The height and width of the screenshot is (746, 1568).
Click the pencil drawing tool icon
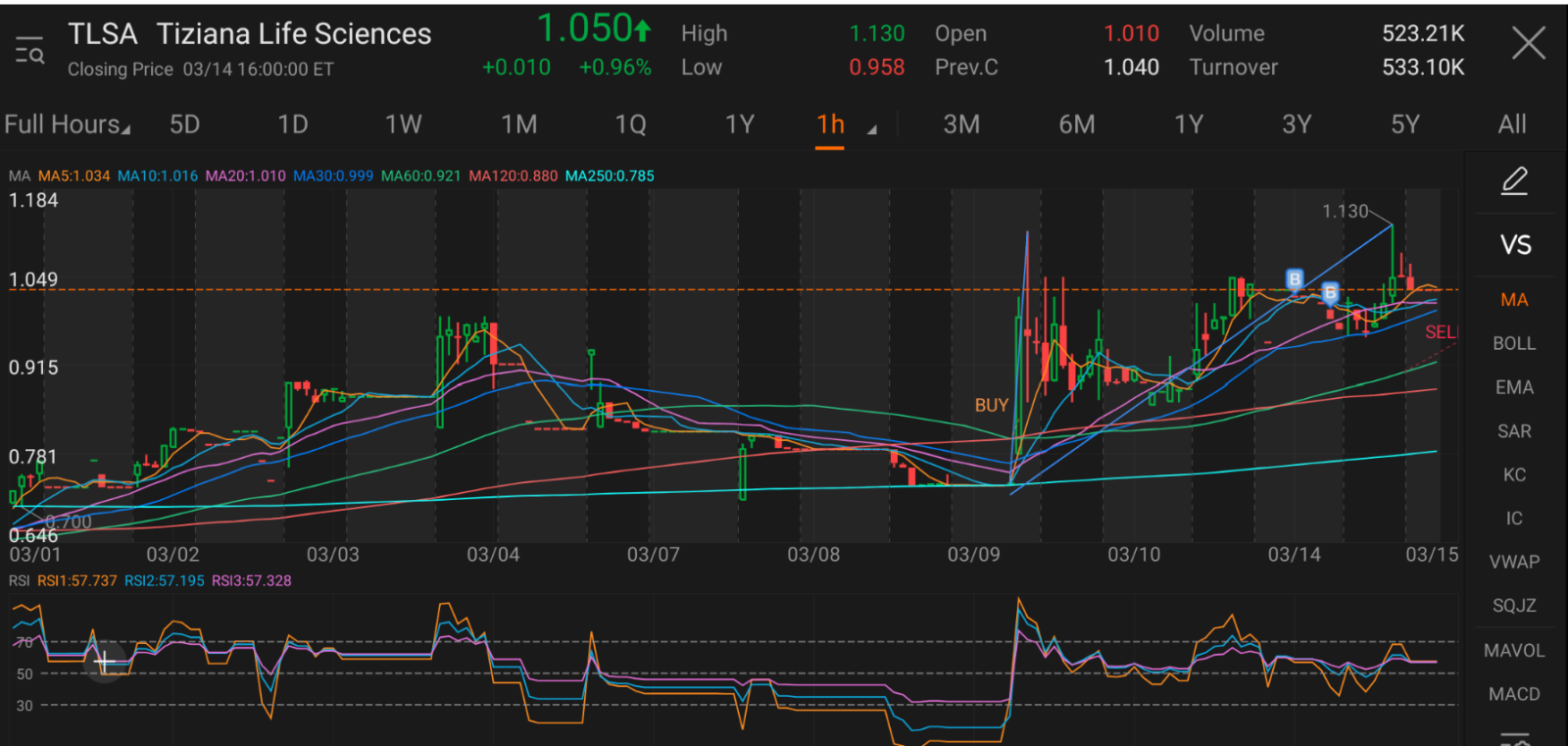click(x=1514, y=181)
